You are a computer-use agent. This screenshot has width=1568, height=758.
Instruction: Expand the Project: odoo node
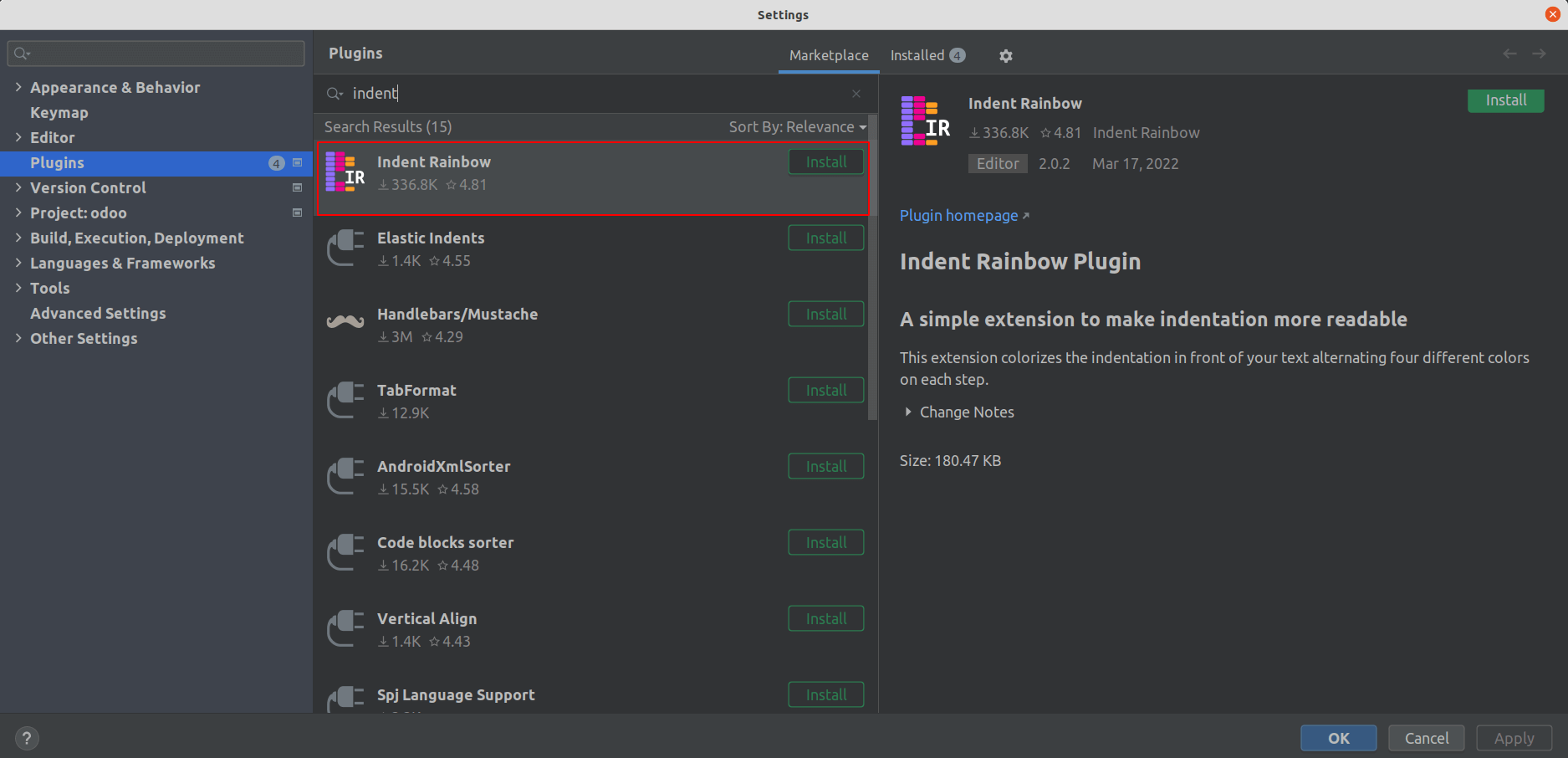[18, 213]
